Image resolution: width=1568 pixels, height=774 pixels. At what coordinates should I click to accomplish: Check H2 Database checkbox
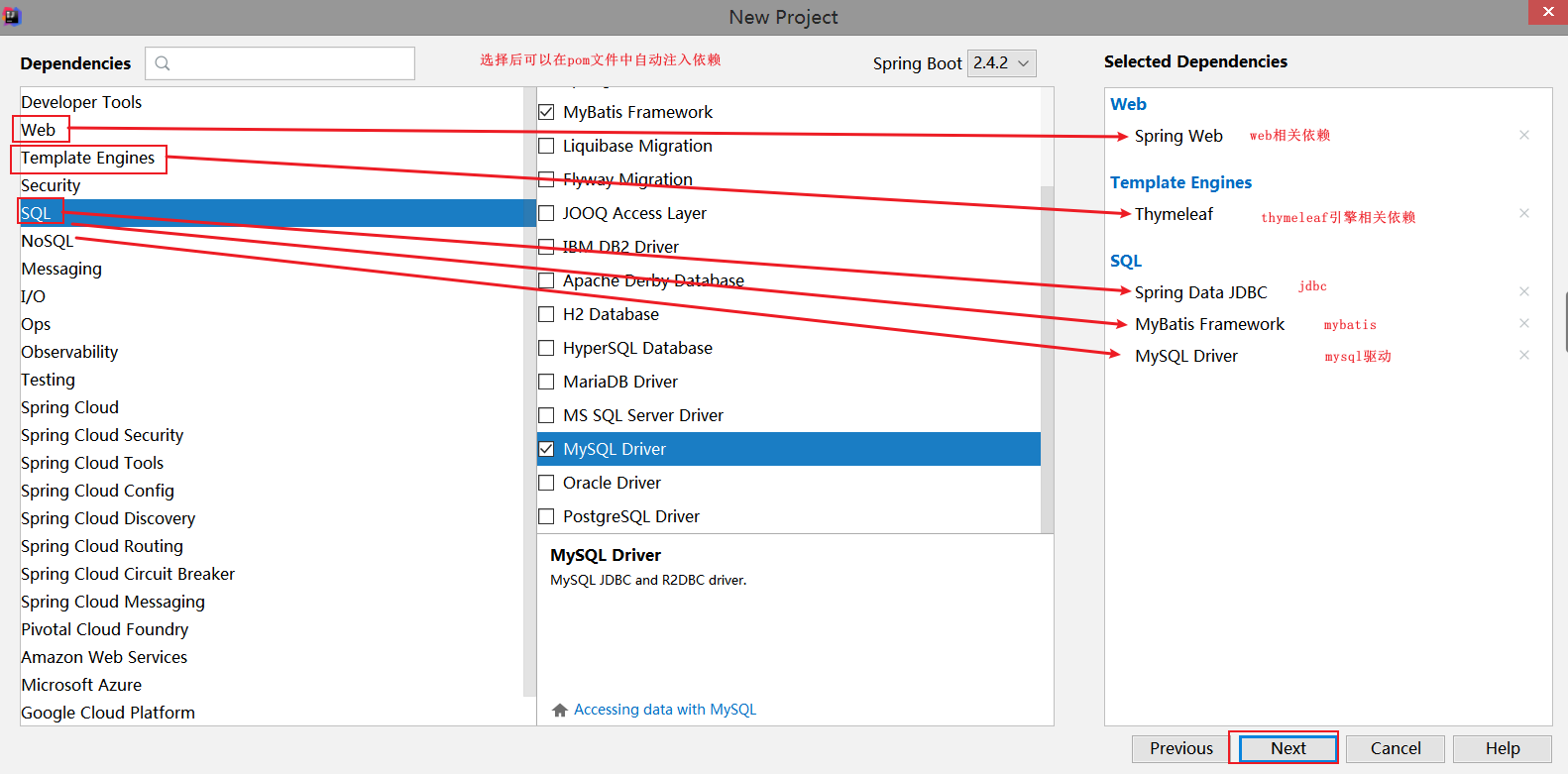pyautogui.click(x=546, y=314)
